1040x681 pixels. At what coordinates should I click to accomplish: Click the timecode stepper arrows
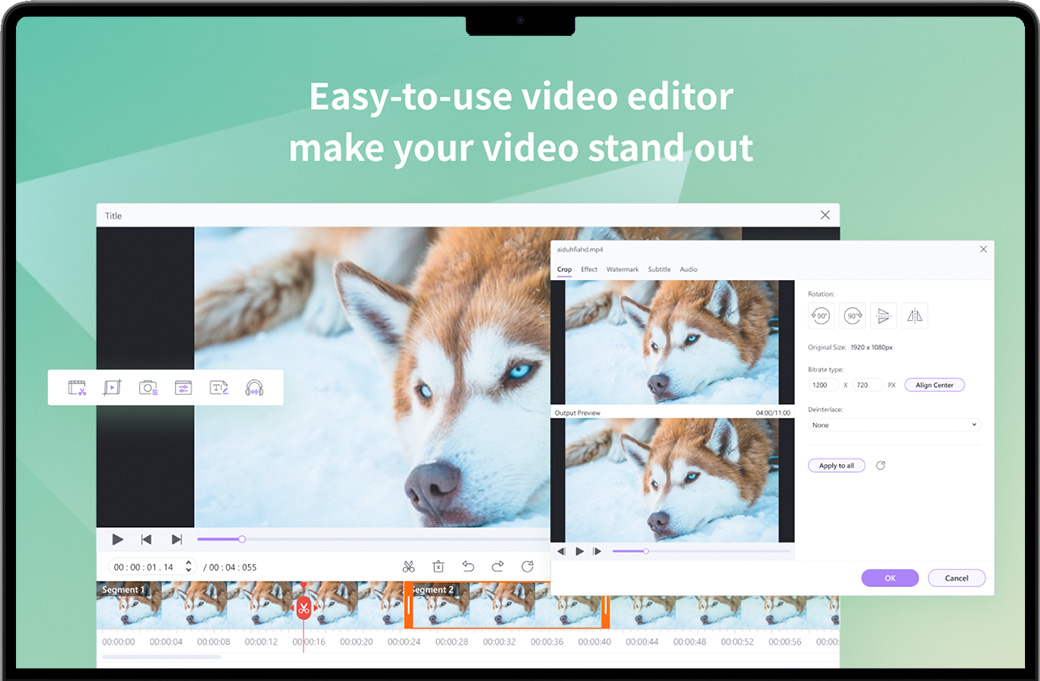(x=188, y=567)
